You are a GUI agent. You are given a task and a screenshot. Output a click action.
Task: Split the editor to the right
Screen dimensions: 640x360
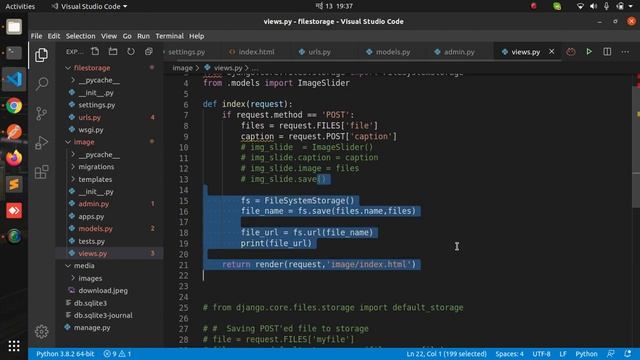click(607, 51)
